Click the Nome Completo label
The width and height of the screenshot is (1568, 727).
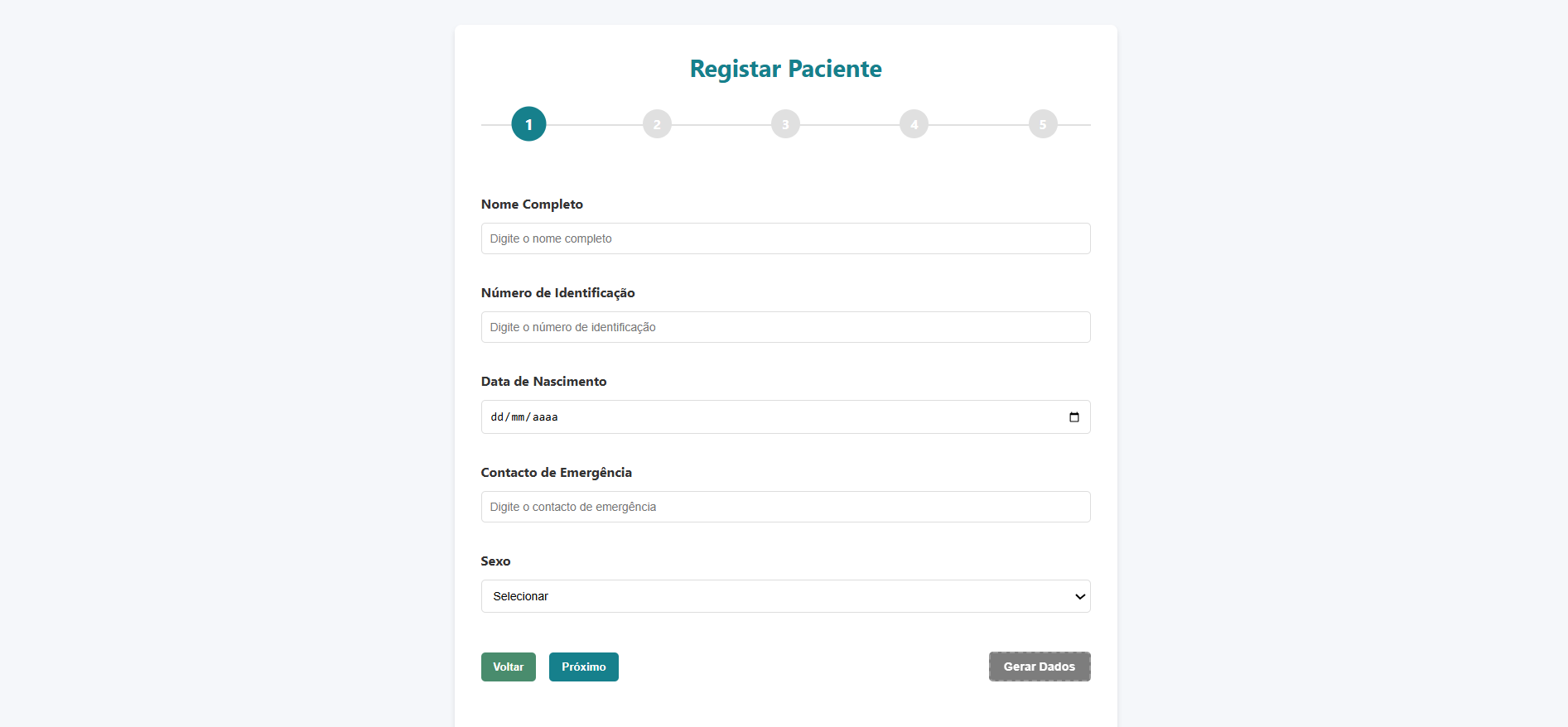pyautogui.click(x=532, y=204)
